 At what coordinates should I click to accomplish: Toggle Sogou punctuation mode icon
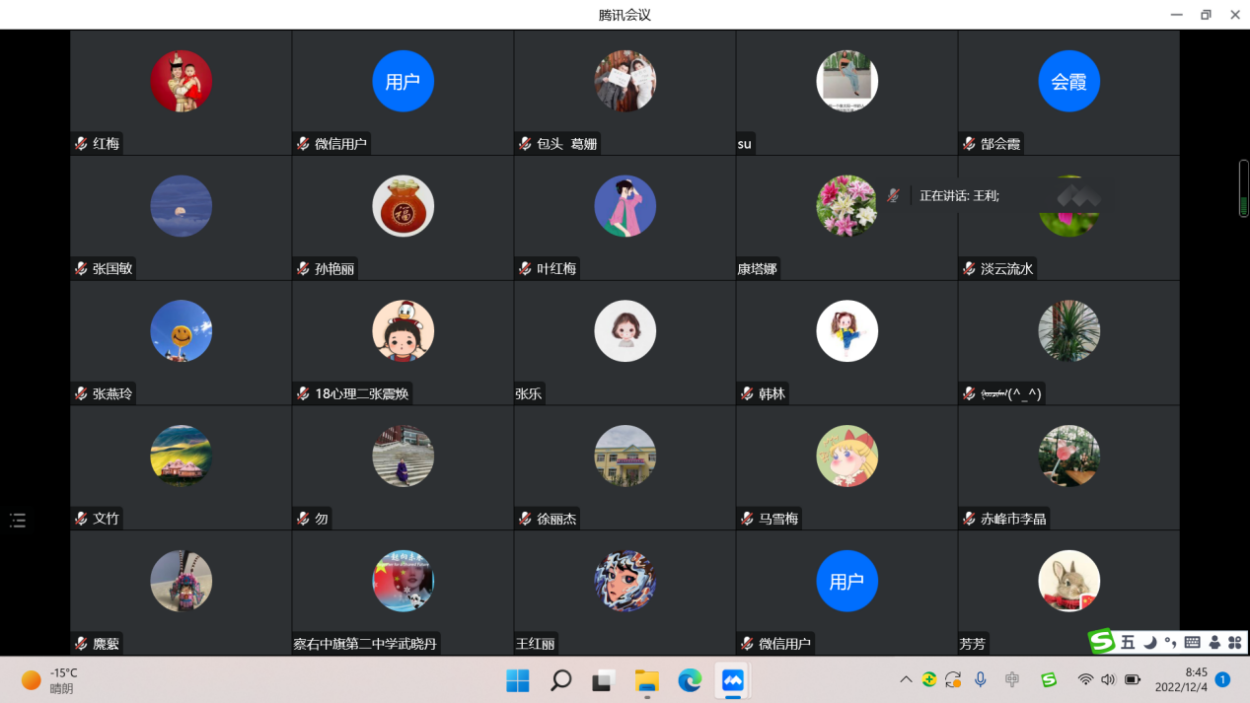coord(1170,642)
